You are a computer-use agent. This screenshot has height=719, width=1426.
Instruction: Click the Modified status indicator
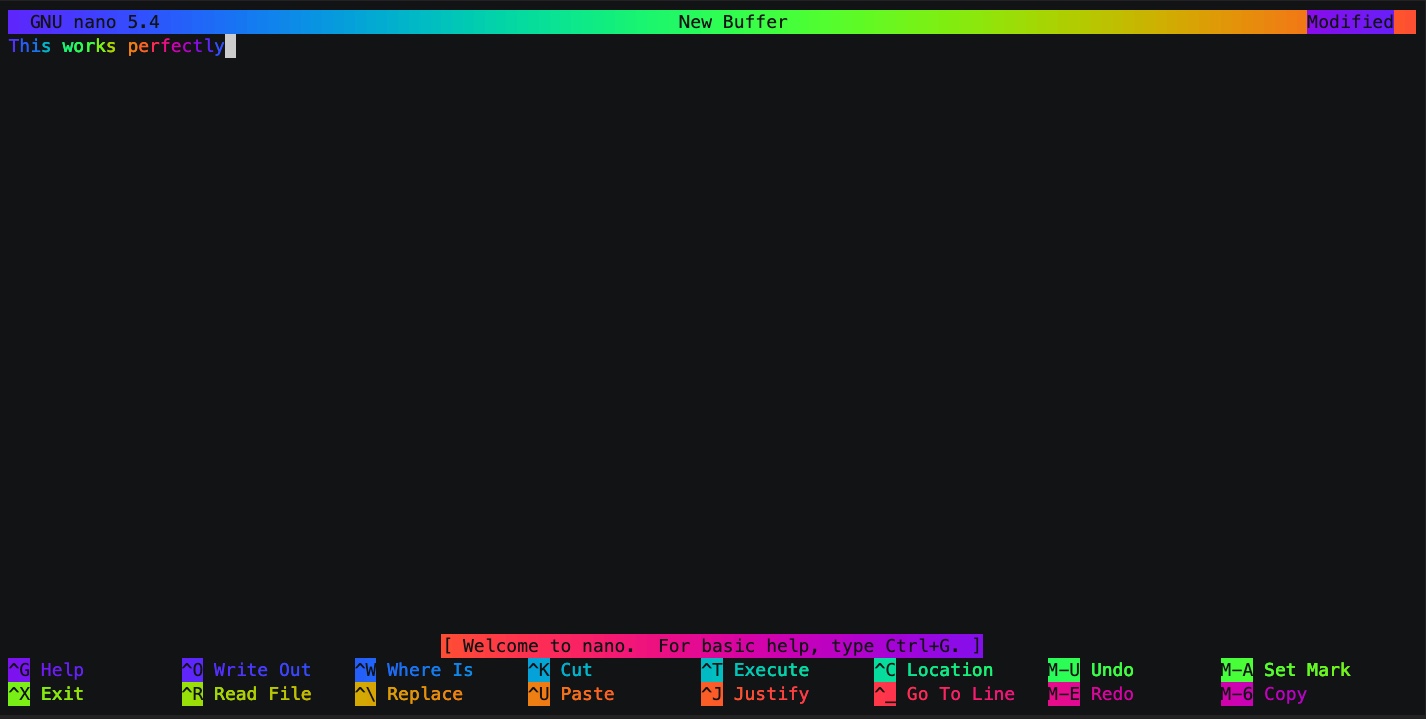point(1350,22)
